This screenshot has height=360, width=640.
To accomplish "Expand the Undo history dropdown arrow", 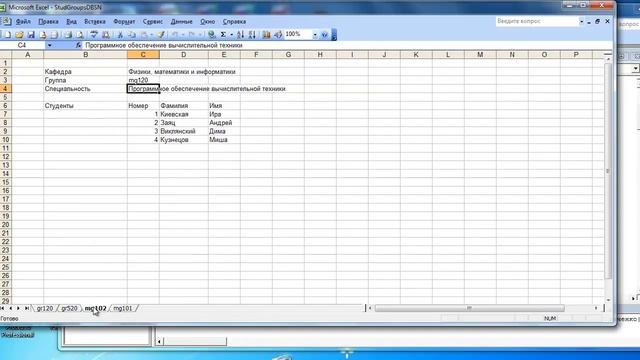I will (x=182, y=35).
